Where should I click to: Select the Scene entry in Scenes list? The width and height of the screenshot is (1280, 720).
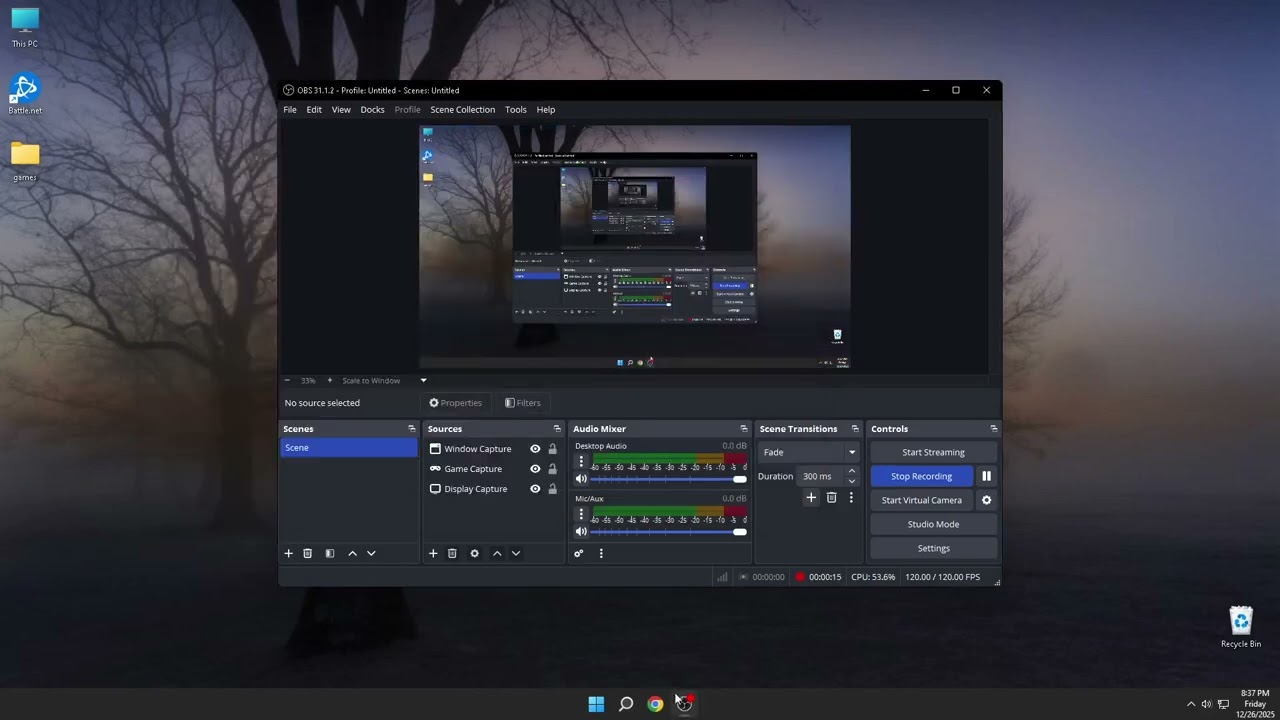pyautogui.click(x=348, y=448)
